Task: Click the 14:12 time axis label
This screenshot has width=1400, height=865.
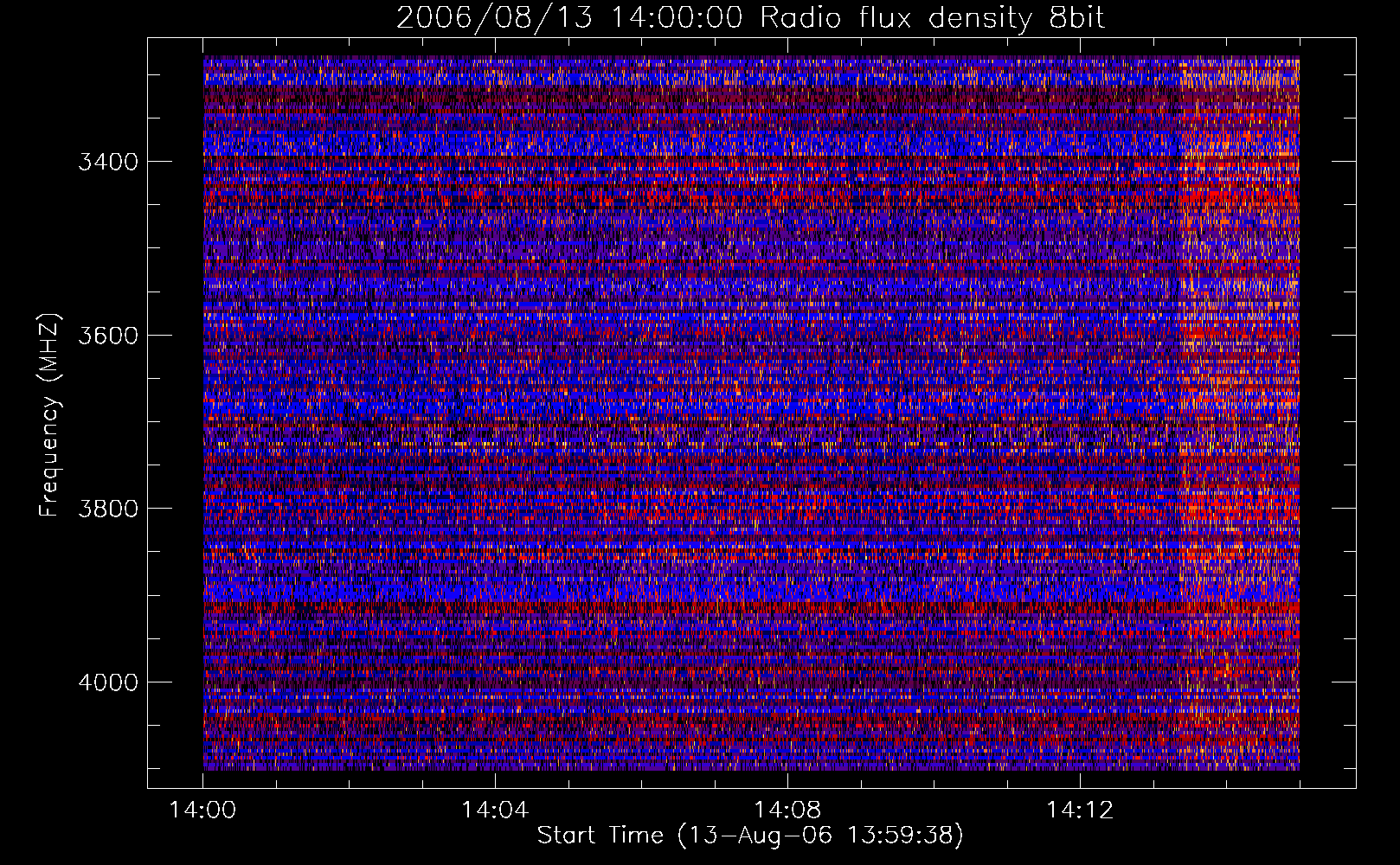Action: (1079, 810)
